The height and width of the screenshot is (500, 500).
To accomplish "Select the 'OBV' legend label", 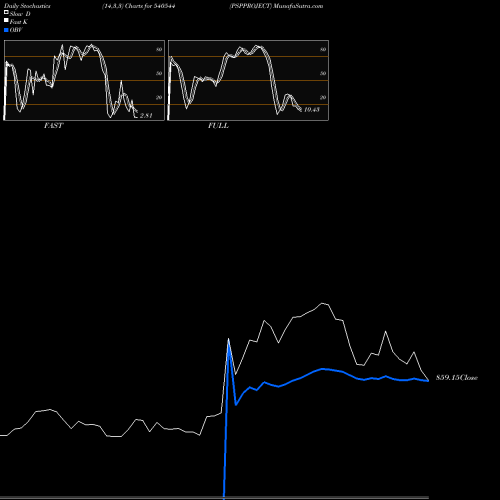I will (x=16, y=30).
